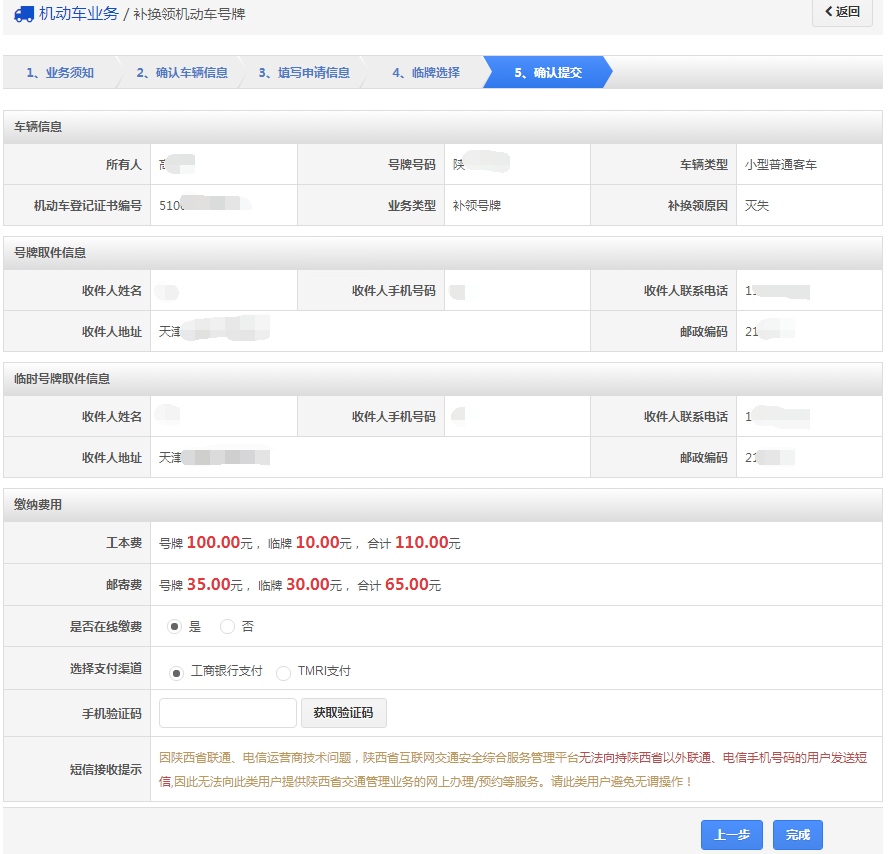The image size is (889, 854).
Task: Click the 临时号牌取件信息 section header
Action: [x=62, y=379]
